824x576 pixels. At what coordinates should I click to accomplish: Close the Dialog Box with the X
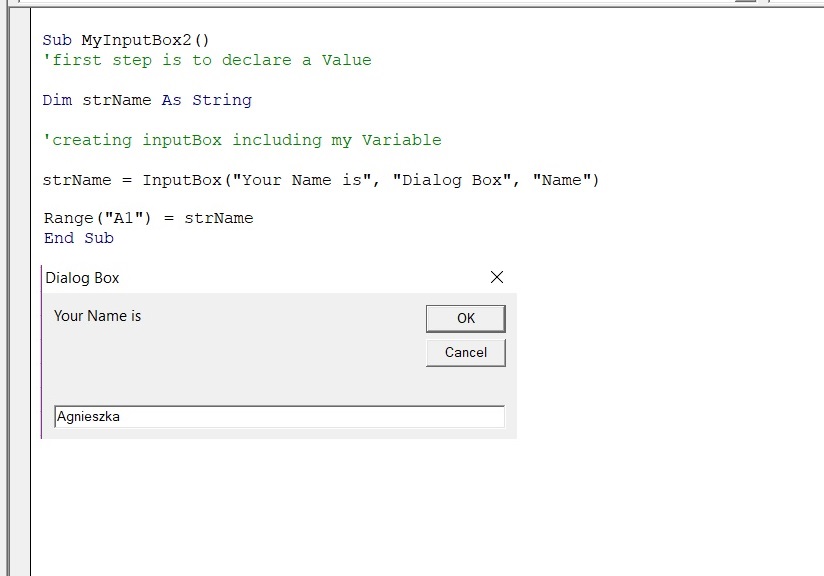tap(496, 277)
